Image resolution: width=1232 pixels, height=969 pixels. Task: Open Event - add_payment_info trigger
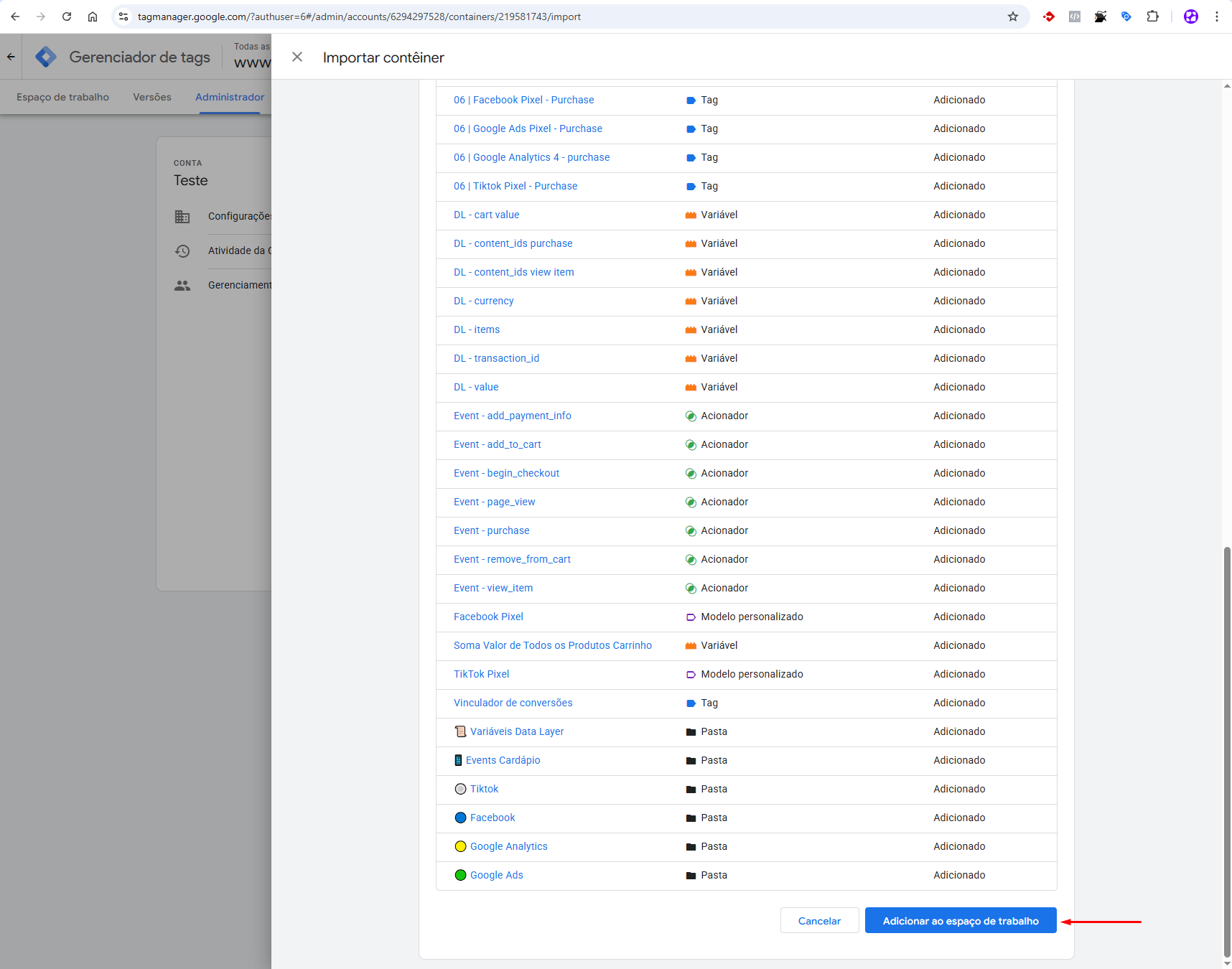coord(513,416)
